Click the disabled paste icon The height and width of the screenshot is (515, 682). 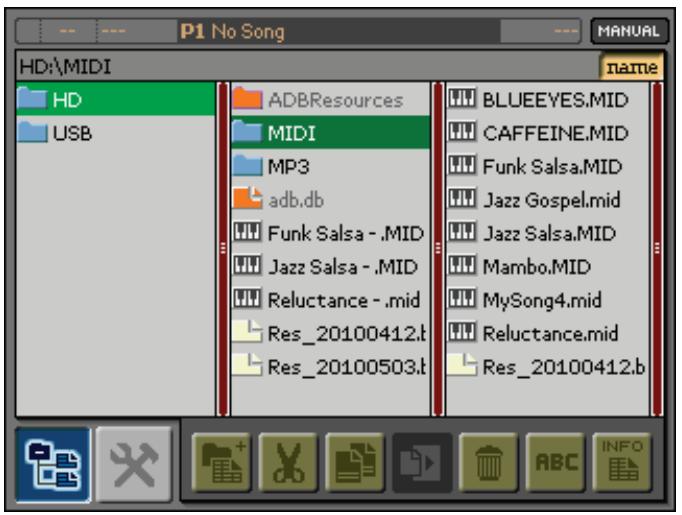click(x=422, y=462)
